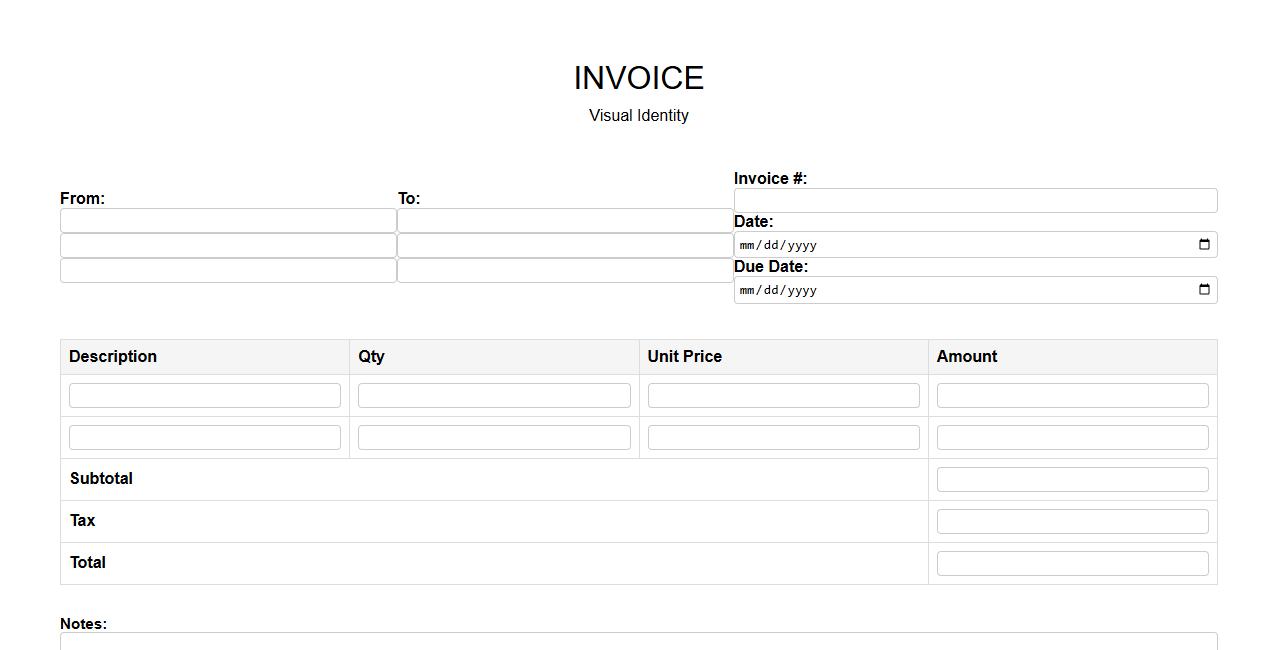
Task: Open the Date calendar picker icon
Action: click(x=1204, y=245)
